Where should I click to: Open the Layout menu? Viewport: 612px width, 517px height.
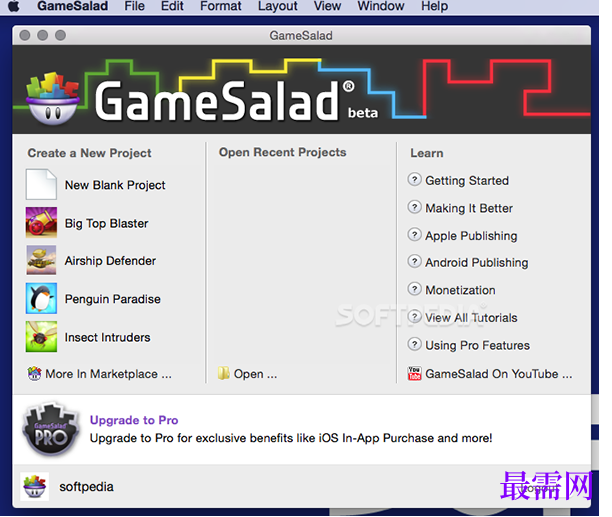[278, 6]
